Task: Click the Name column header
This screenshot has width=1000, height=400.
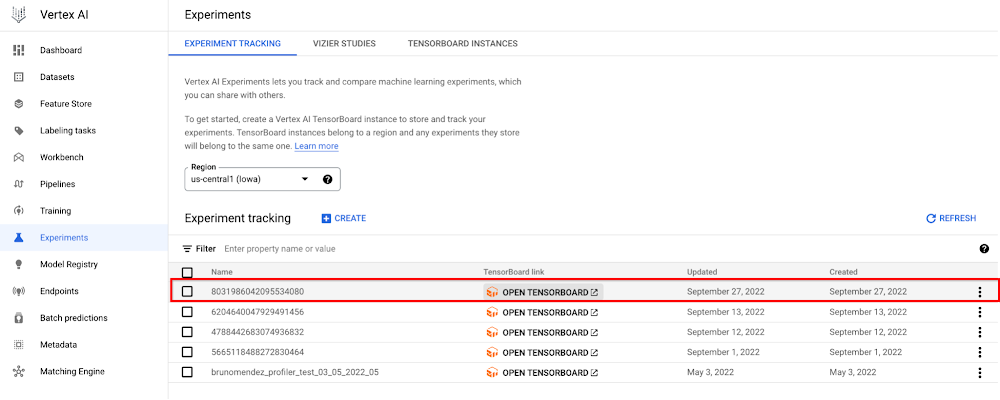Action: click(x=222, y=272)
